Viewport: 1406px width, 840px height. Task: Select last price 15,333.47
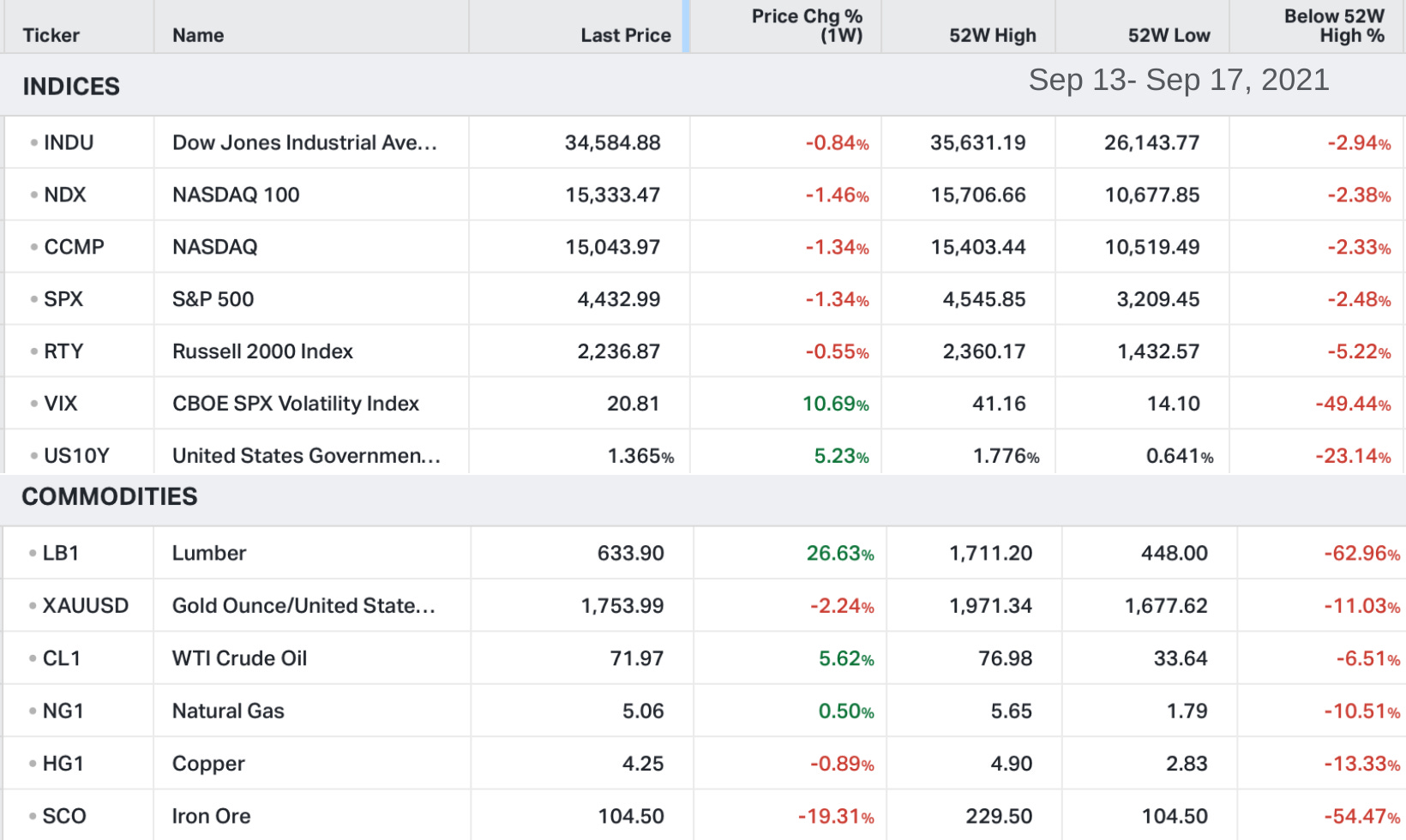tap(612, 195)
